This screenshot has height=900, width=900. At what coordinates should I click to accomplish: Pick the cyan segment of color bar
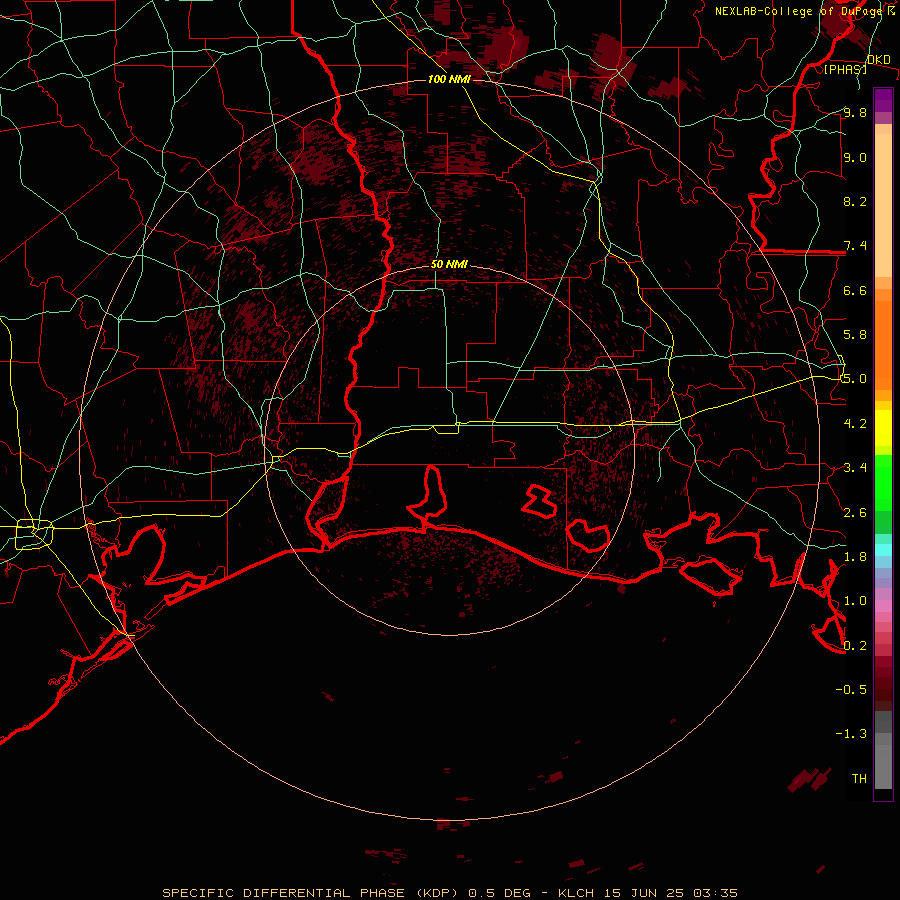(x=883, y=550)
